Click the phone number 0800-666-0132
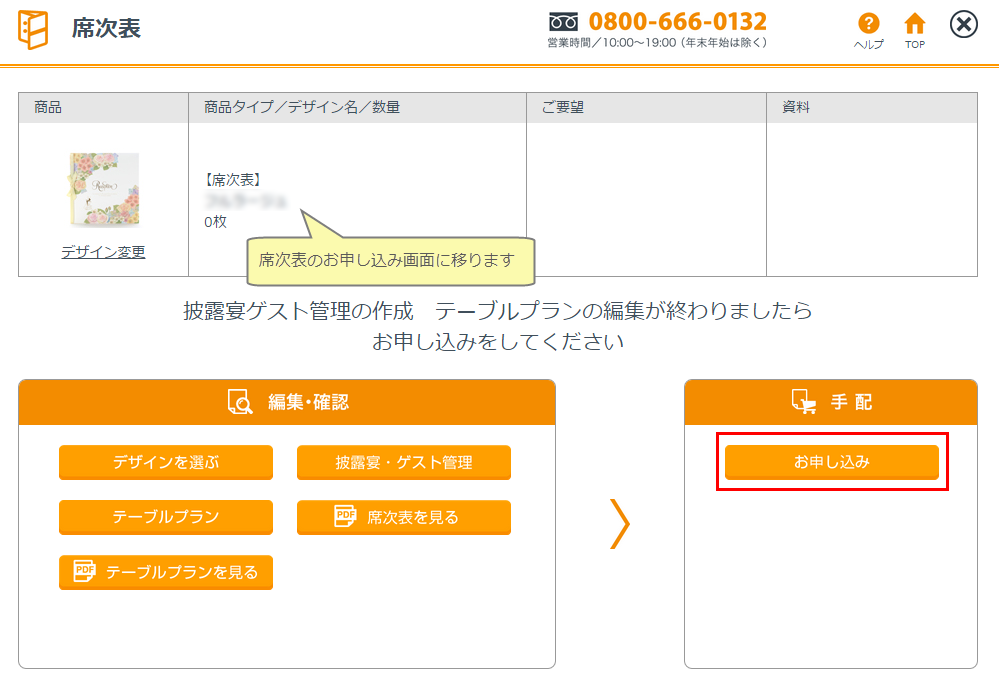 677,21
